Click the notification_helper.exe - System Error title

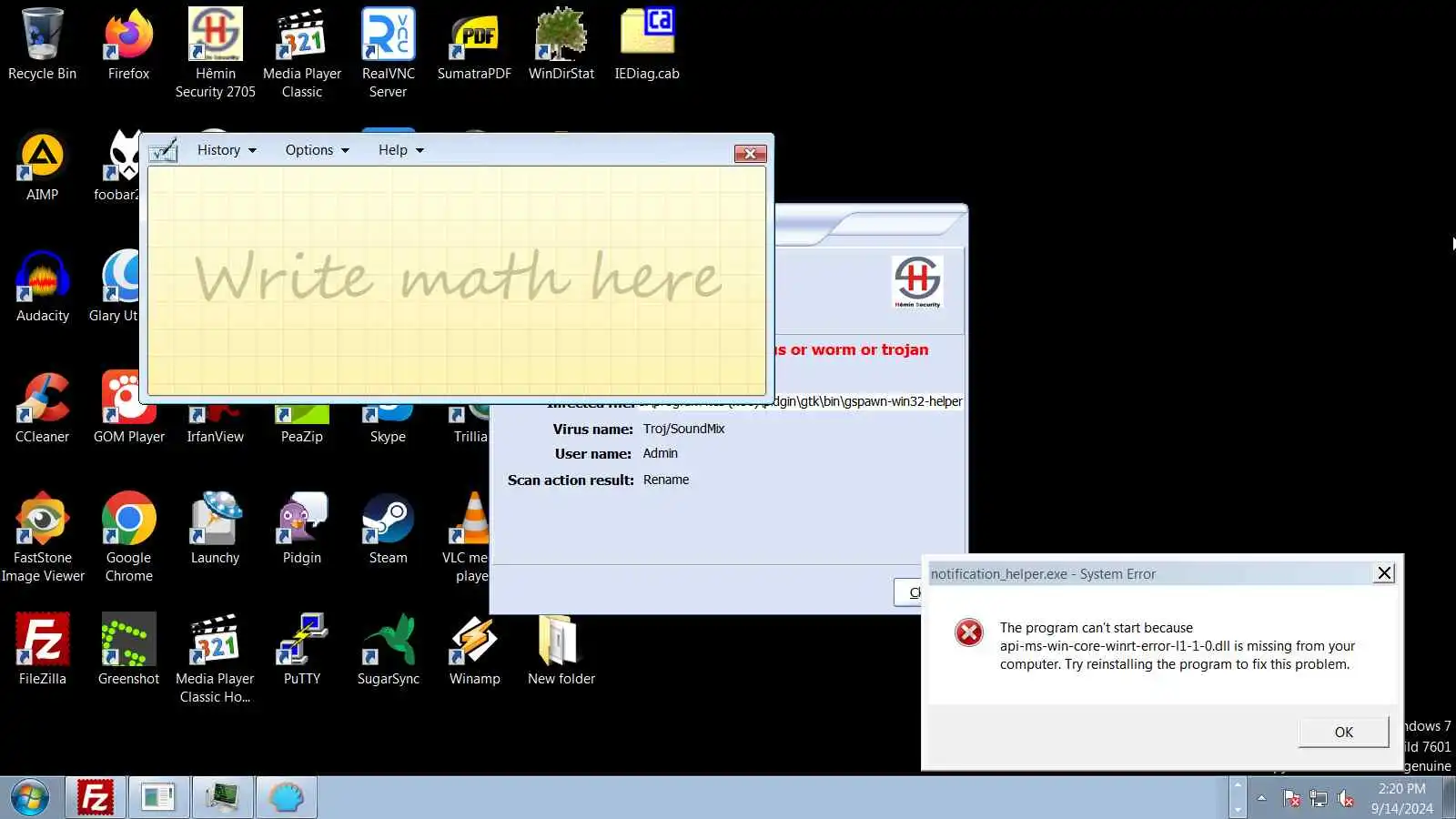(1043, 574)
